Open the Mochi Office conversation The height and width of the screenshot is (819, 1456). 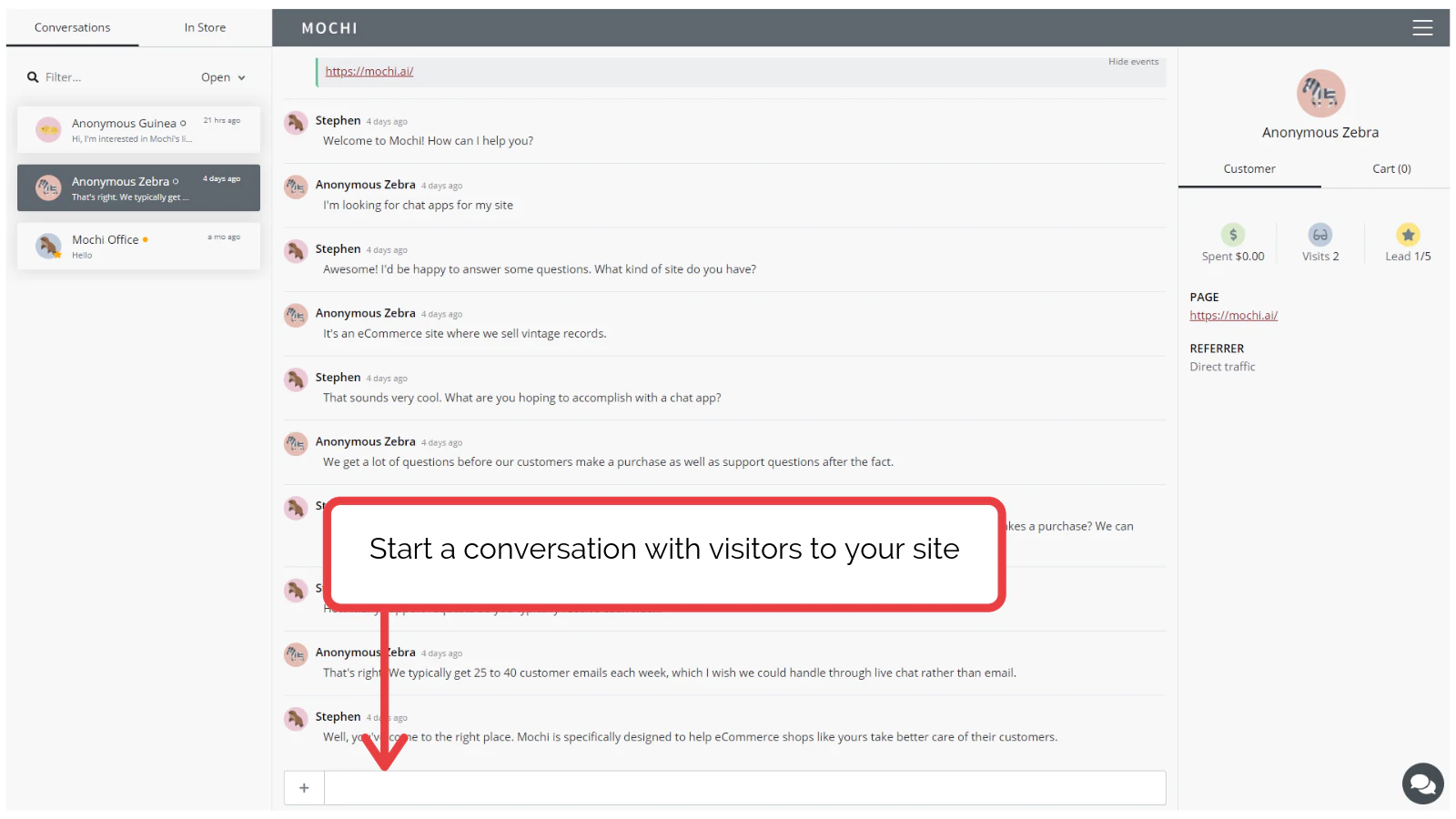(138, 246)
